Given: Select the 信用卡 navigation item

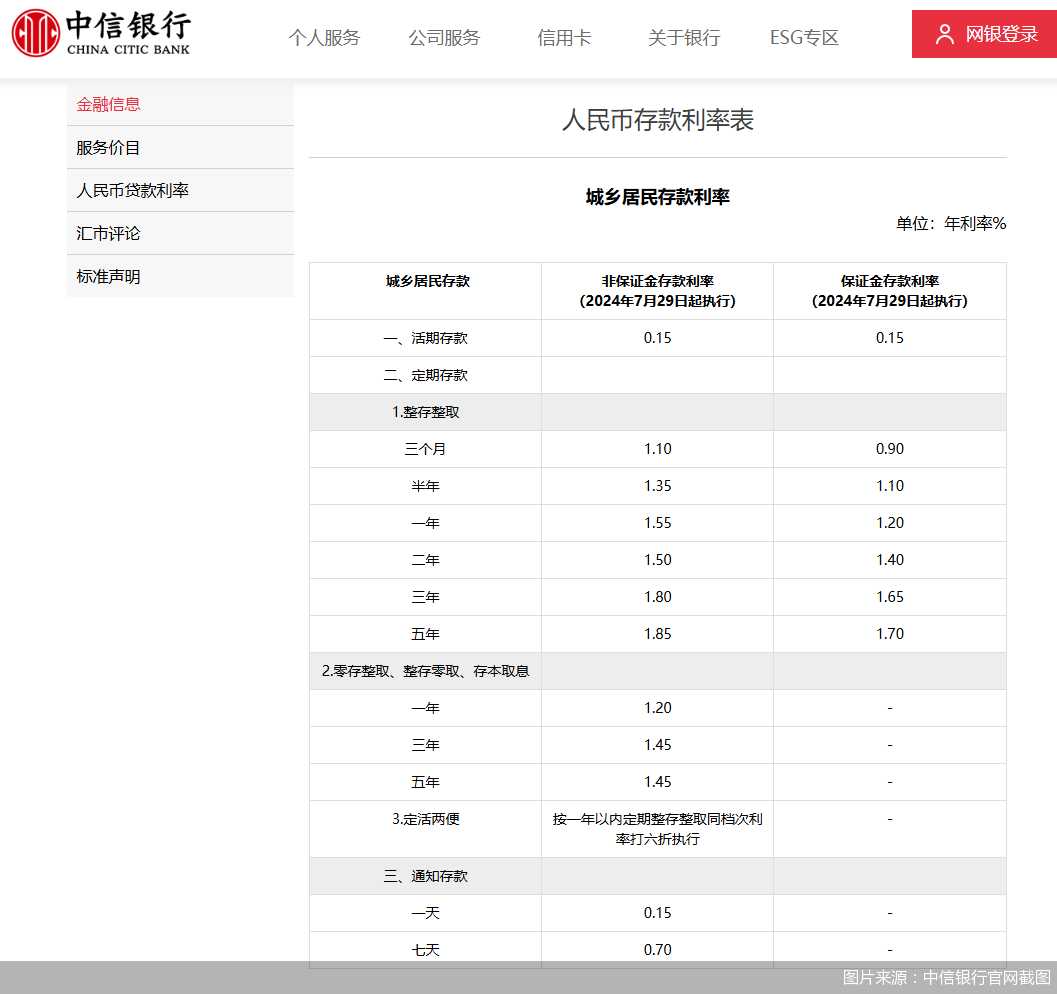Looking at the screenshot, I should click(564, 38).
